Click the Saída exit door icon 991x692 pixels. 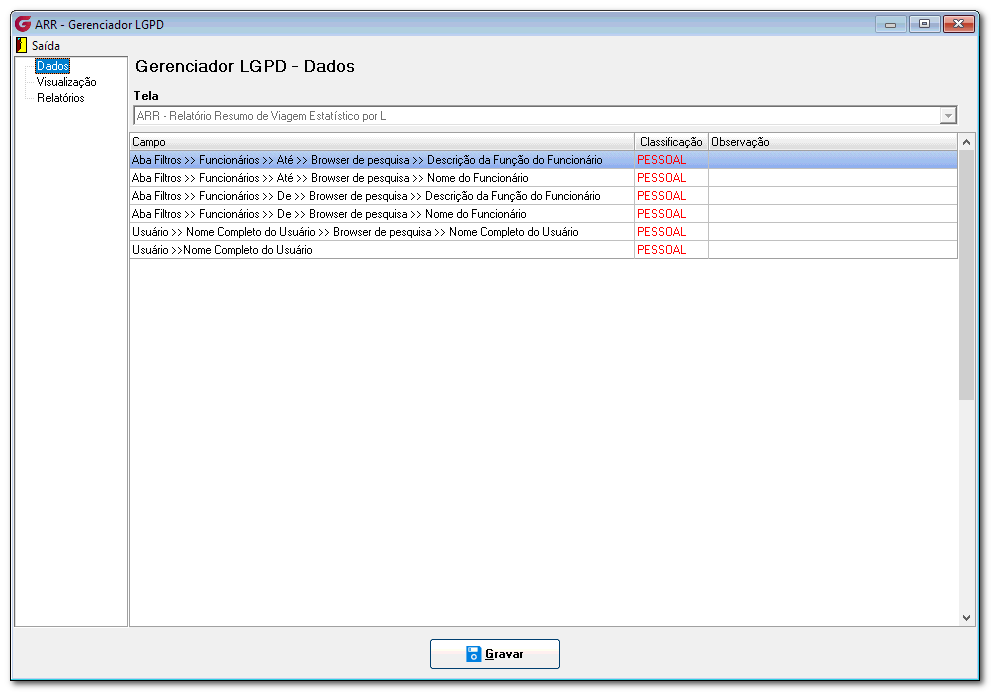pyautogui.click(x=21, y=46)
